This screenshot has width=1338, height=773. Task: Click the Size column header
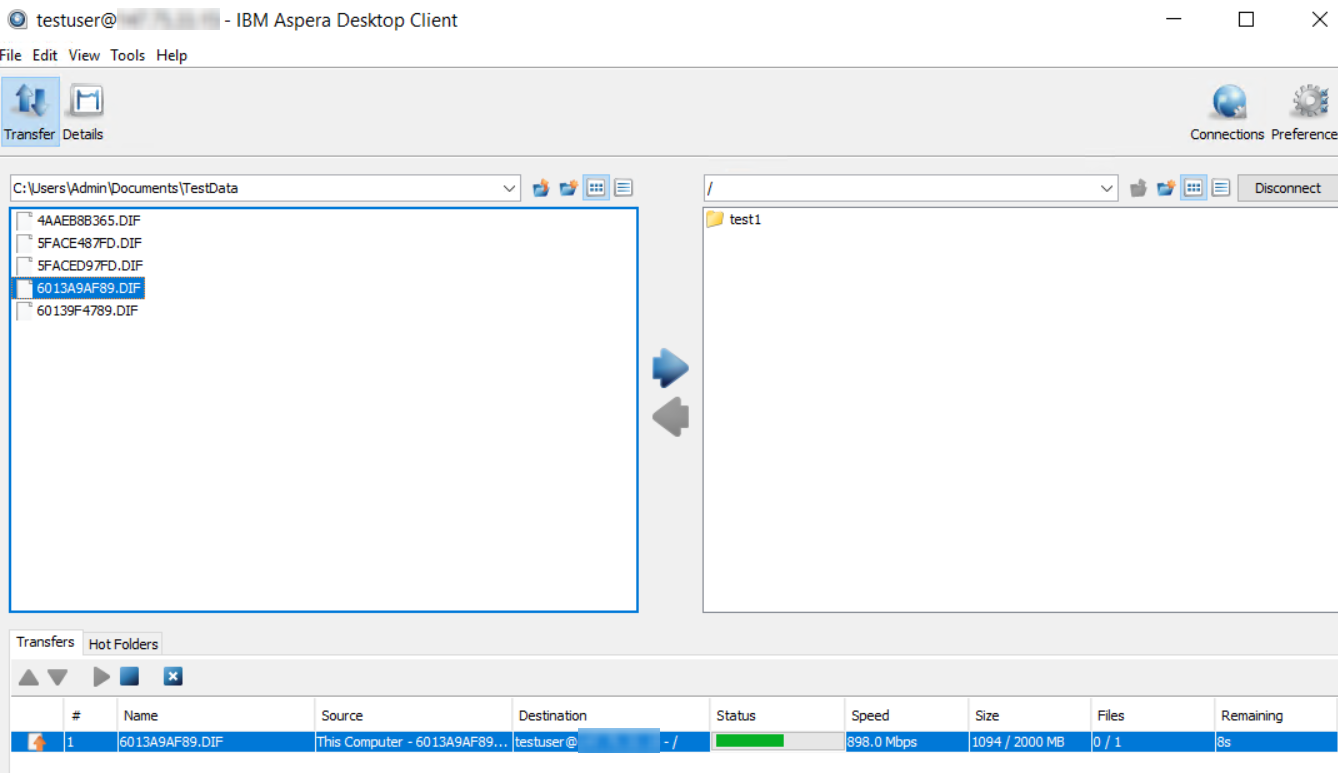point(1030,715)
